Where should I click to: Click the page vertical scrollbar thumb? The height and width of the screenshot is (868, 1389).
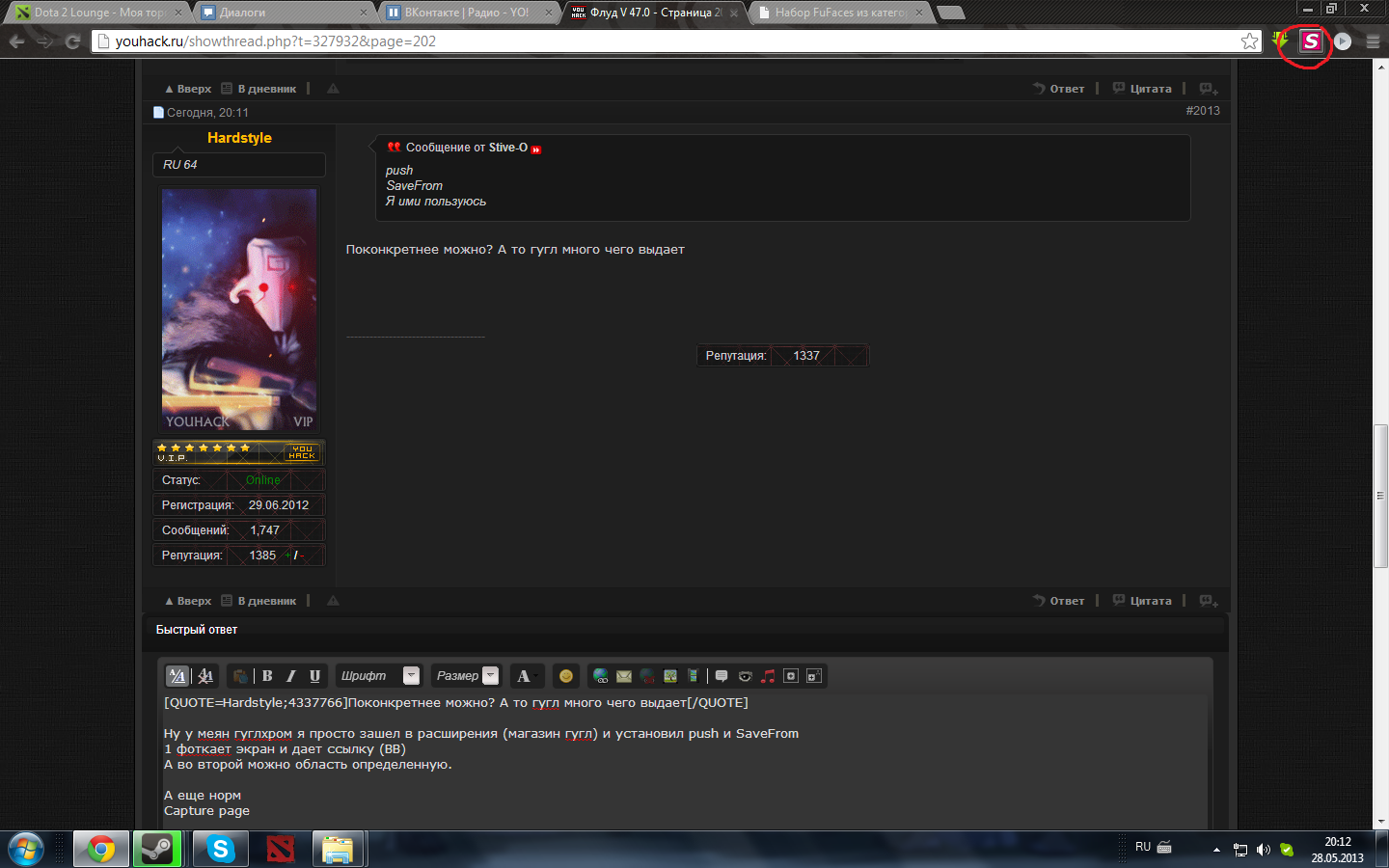click(x=1380, y=495)
